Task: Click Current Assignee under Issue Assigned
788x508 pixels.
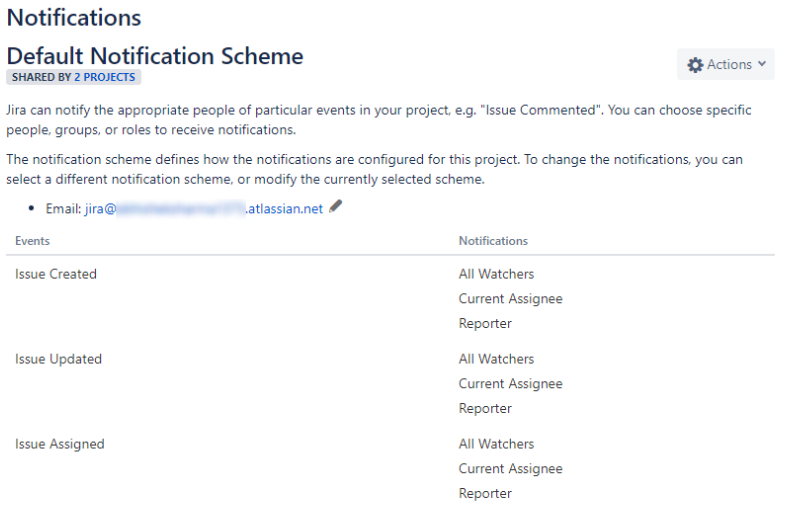Action: [510, 468]
